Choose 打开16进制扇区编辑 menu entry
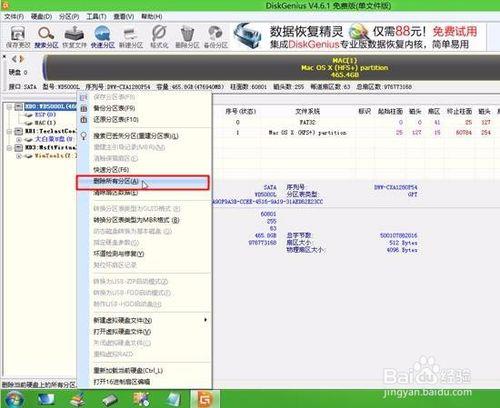 [144, 382]
